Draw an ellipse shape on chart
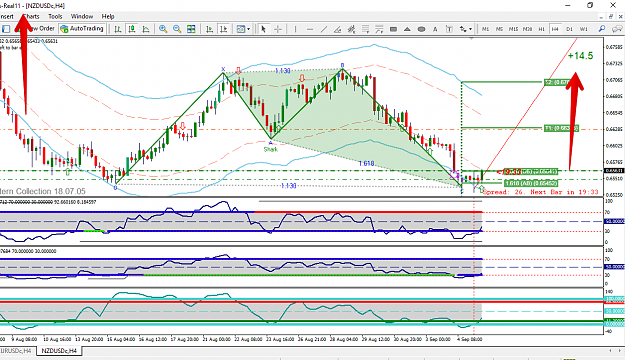Viewport: 625px width, 360px height. [421, 29]
